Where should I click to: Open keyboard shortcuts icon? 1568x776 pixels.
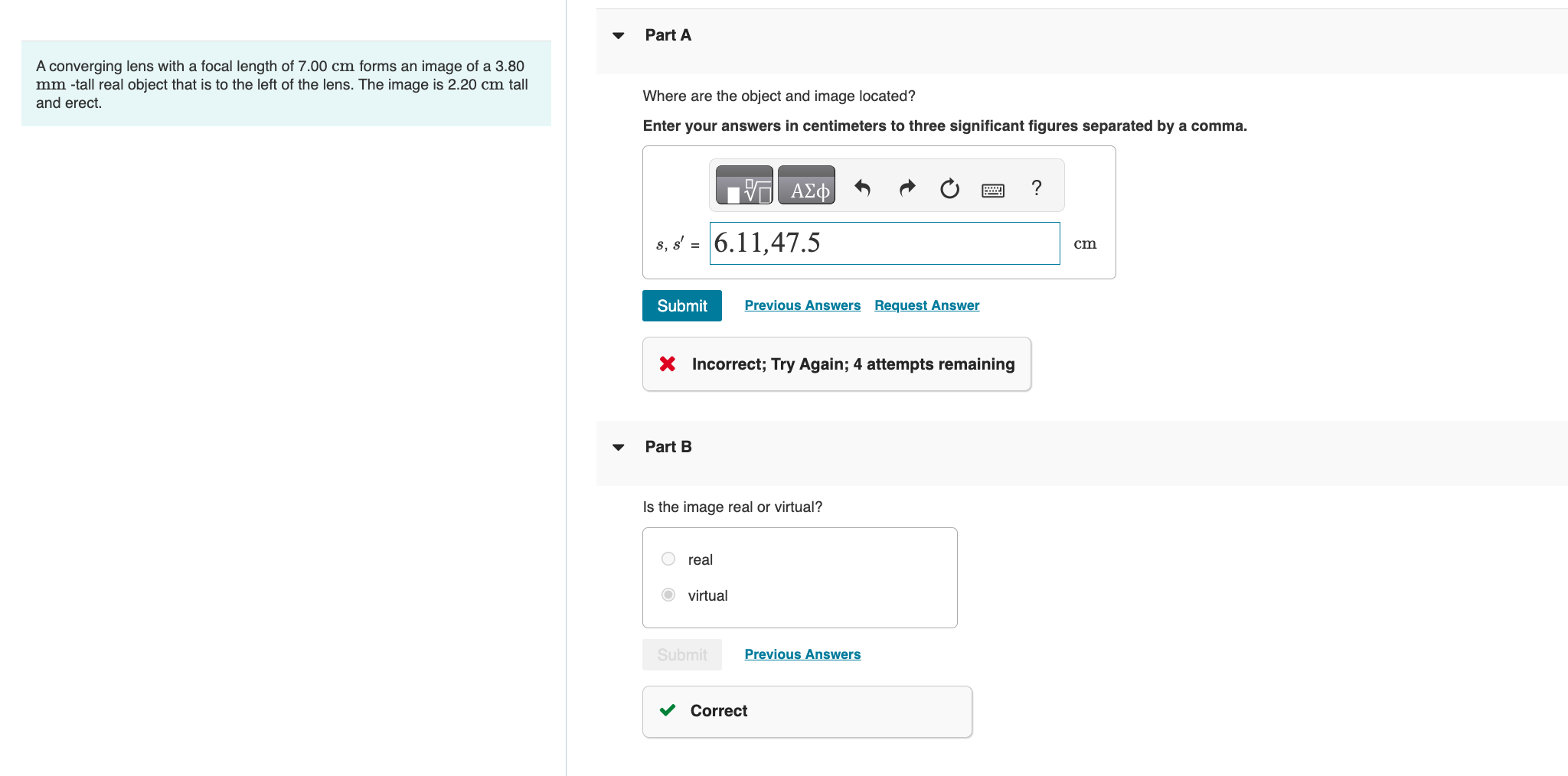[x=993, y=190]
